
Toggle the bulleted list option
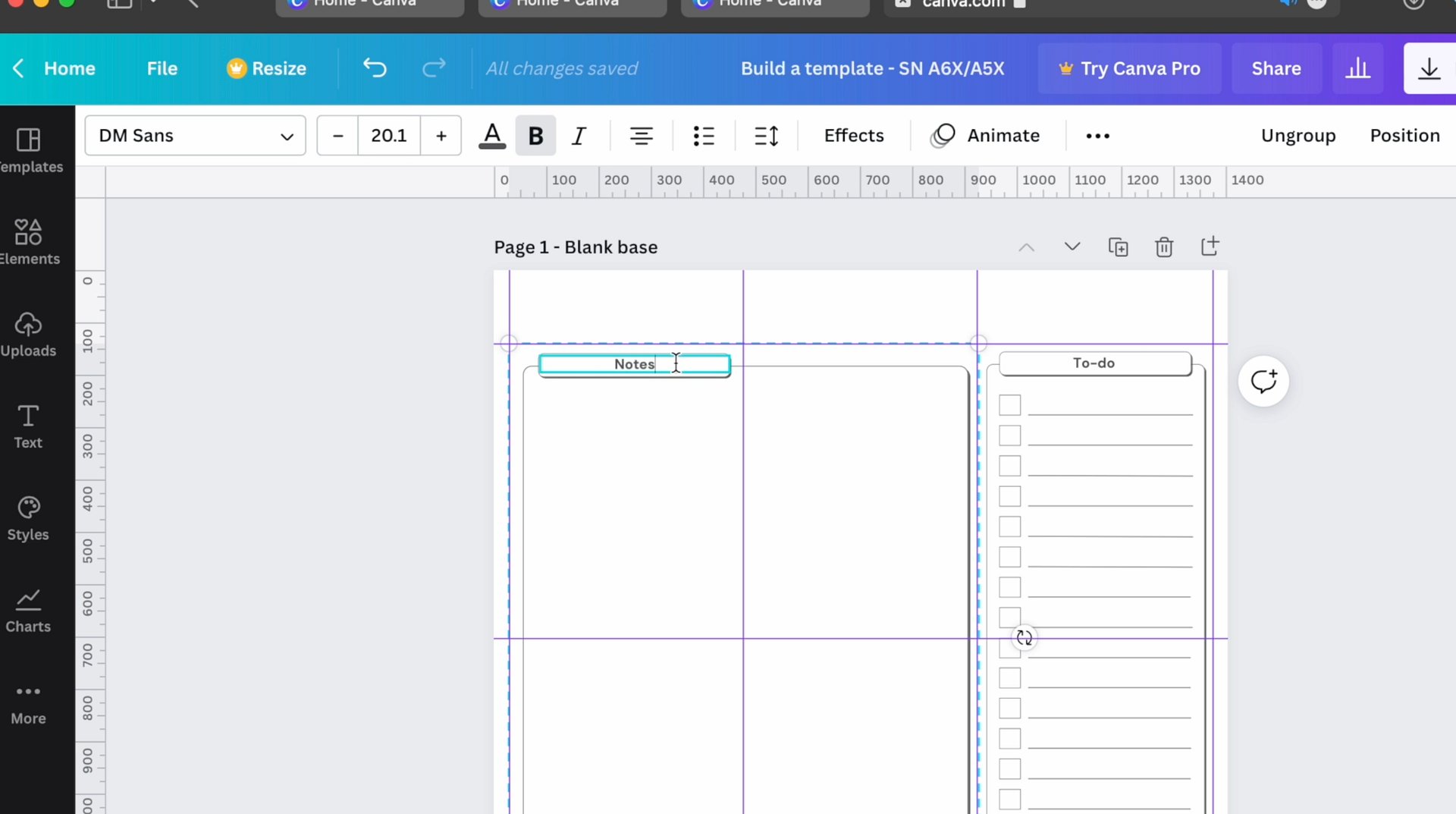click(x=704, y=135)
